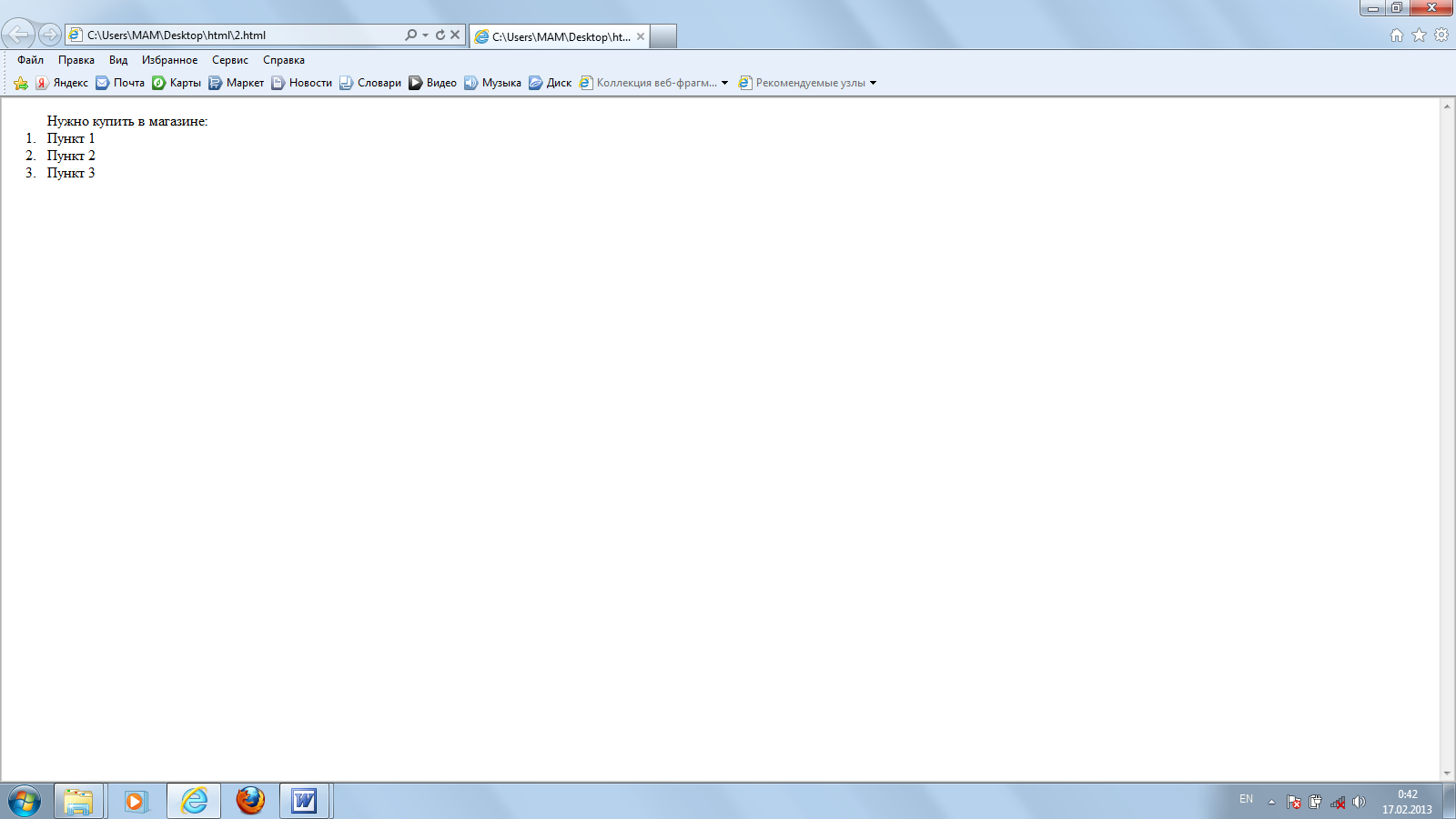Image resolution: width=1456 pixels, height=819 pixels.
Task: Open the Избранное menu
Action: (169, 60)
